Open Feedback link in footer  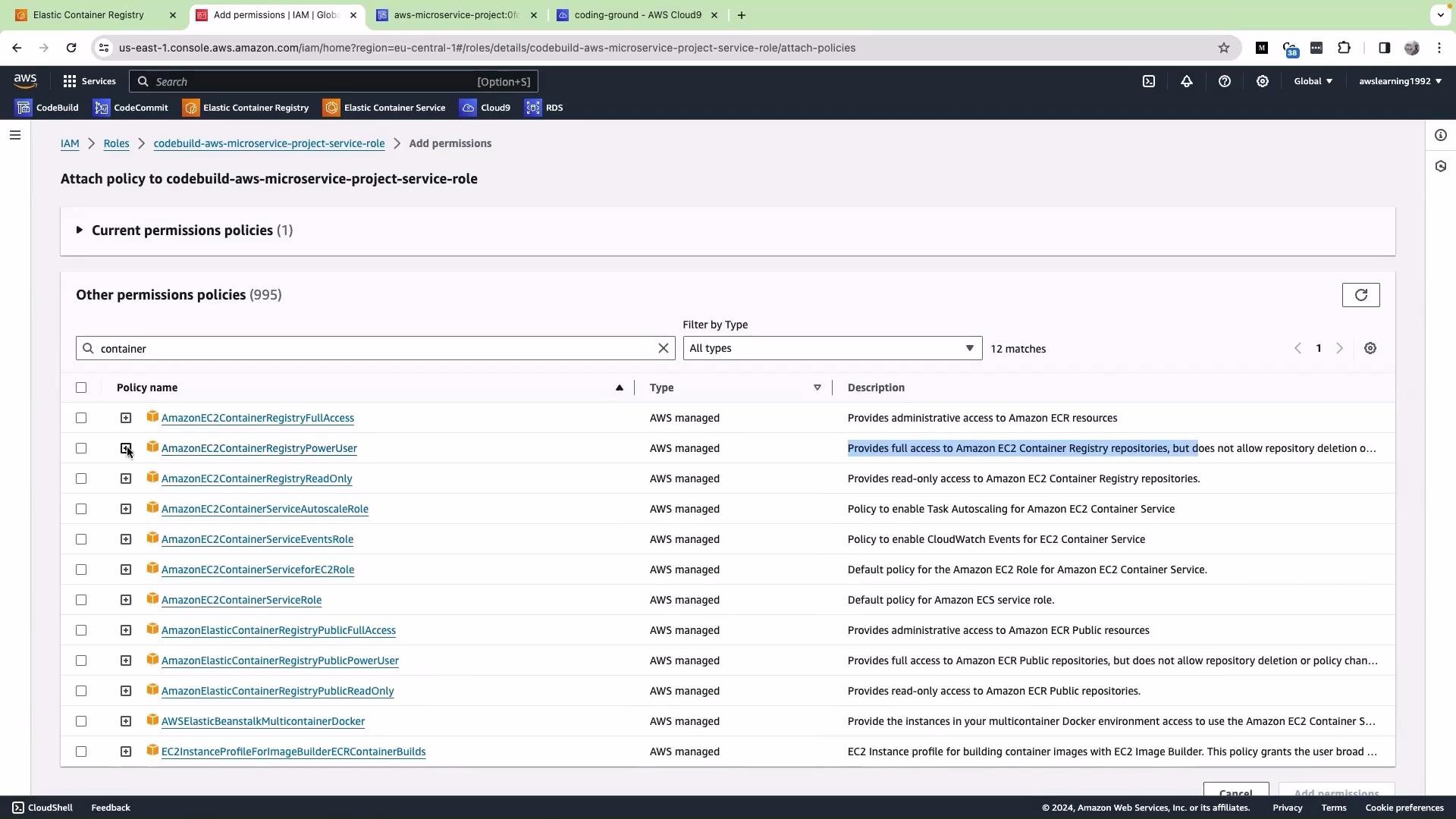click(x=111, y=808)
